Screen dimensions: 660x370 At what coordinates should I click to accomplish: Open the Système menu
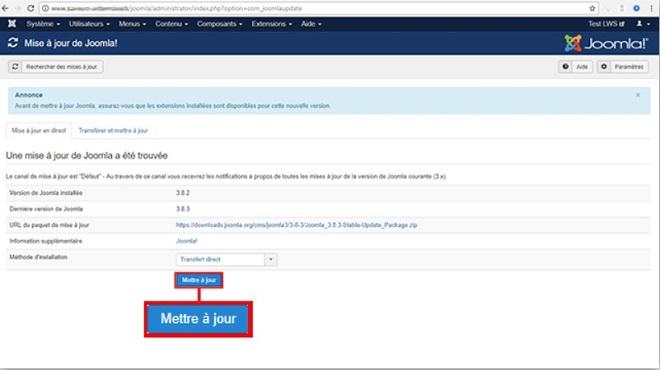pyautogui.click(x=43, y=24)
